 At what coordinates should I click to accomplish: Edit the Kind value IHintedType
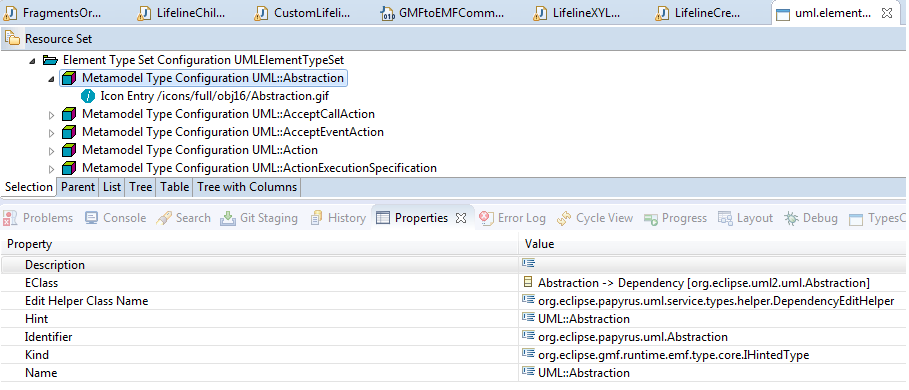pos(673,355)
